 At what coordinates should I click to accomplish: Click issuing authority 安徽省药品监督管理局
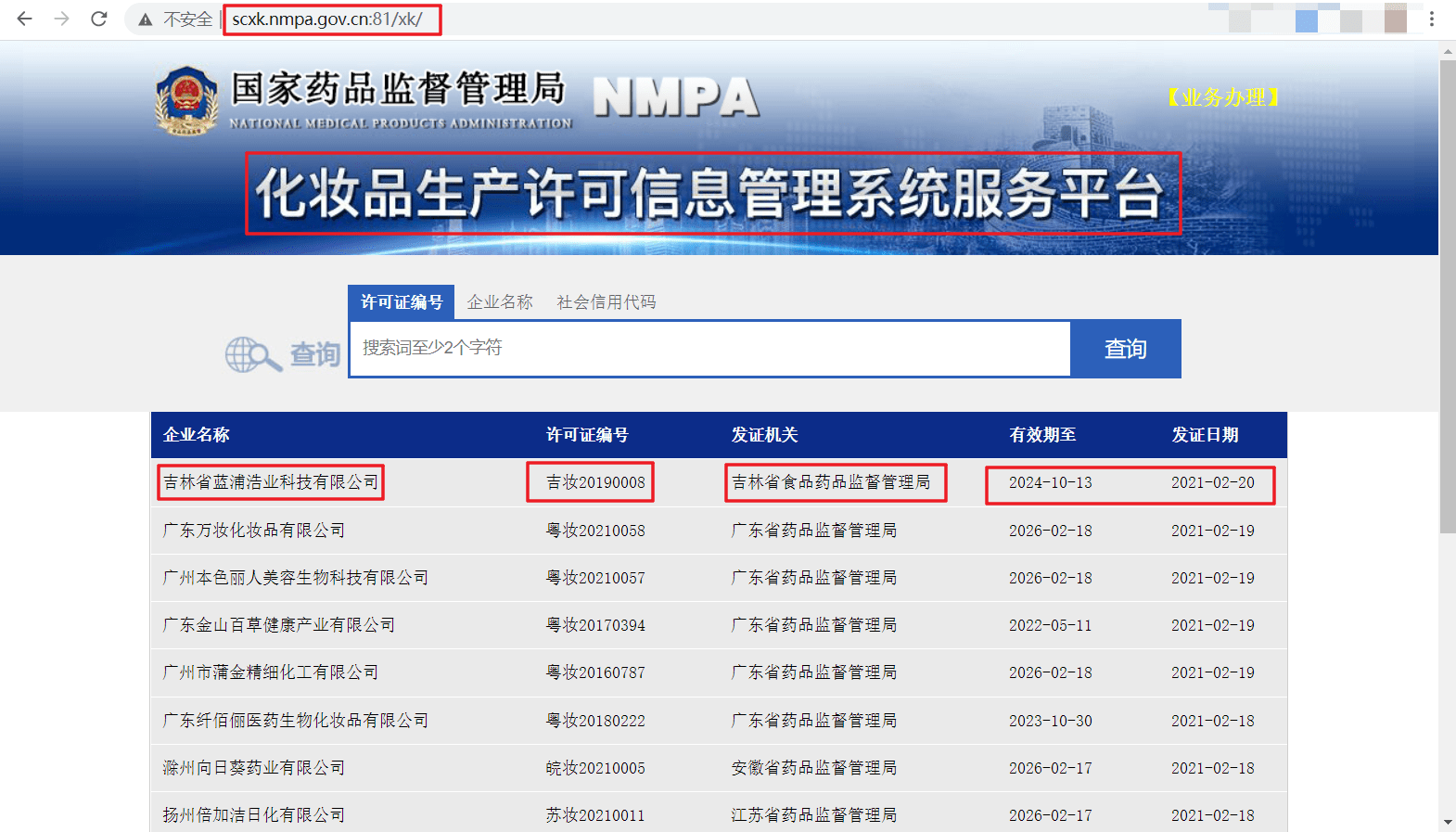[x=814, y=768]
